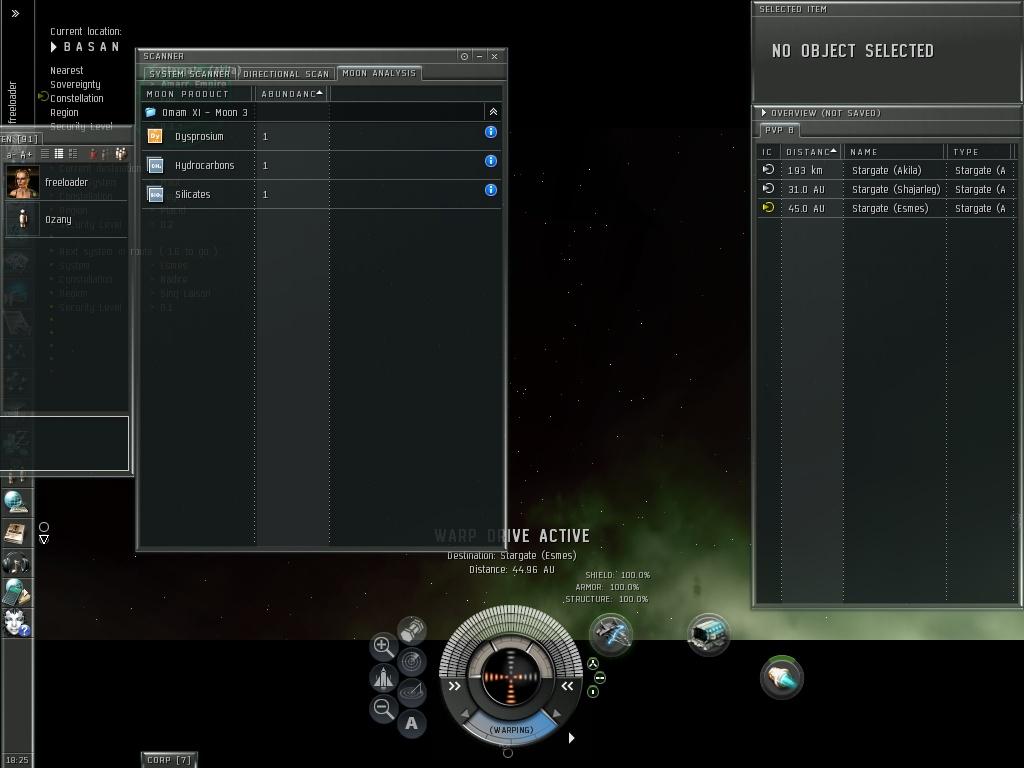This screenshot has width=1024, height=768.
Task: Open the globe calculator icon above the help icon
Action: (16, 592)
